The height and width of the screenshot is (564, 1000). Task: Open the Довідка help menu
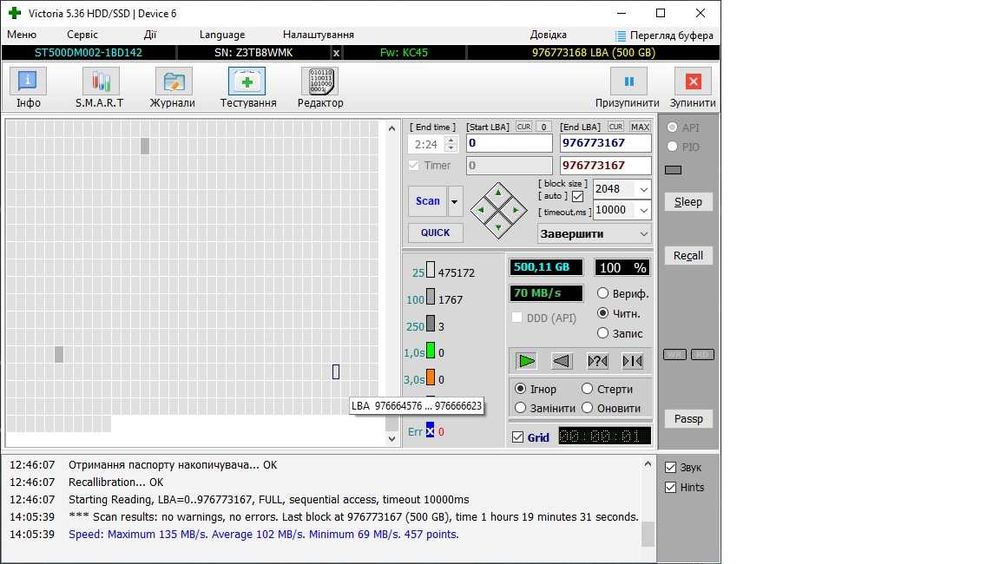point(548,34)
